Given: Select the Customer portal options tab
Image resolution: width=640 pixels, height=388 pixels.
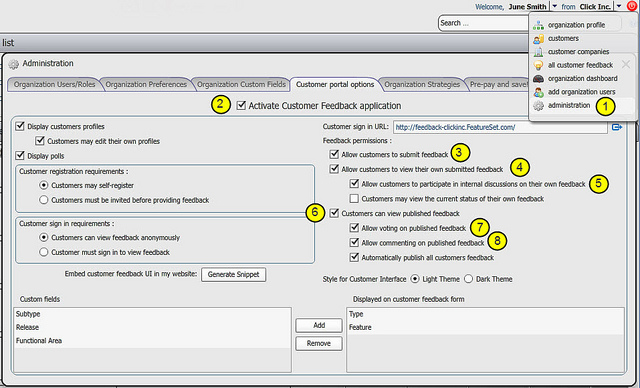Looking at the screenshot, I should [335, 84].
